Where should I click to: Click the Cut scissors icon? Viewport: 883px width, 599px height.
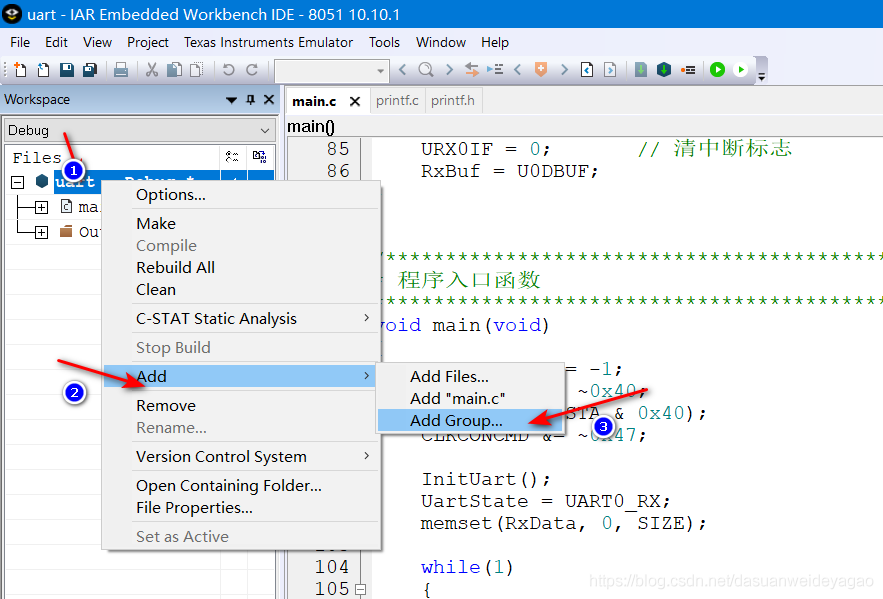pos(151,70)
